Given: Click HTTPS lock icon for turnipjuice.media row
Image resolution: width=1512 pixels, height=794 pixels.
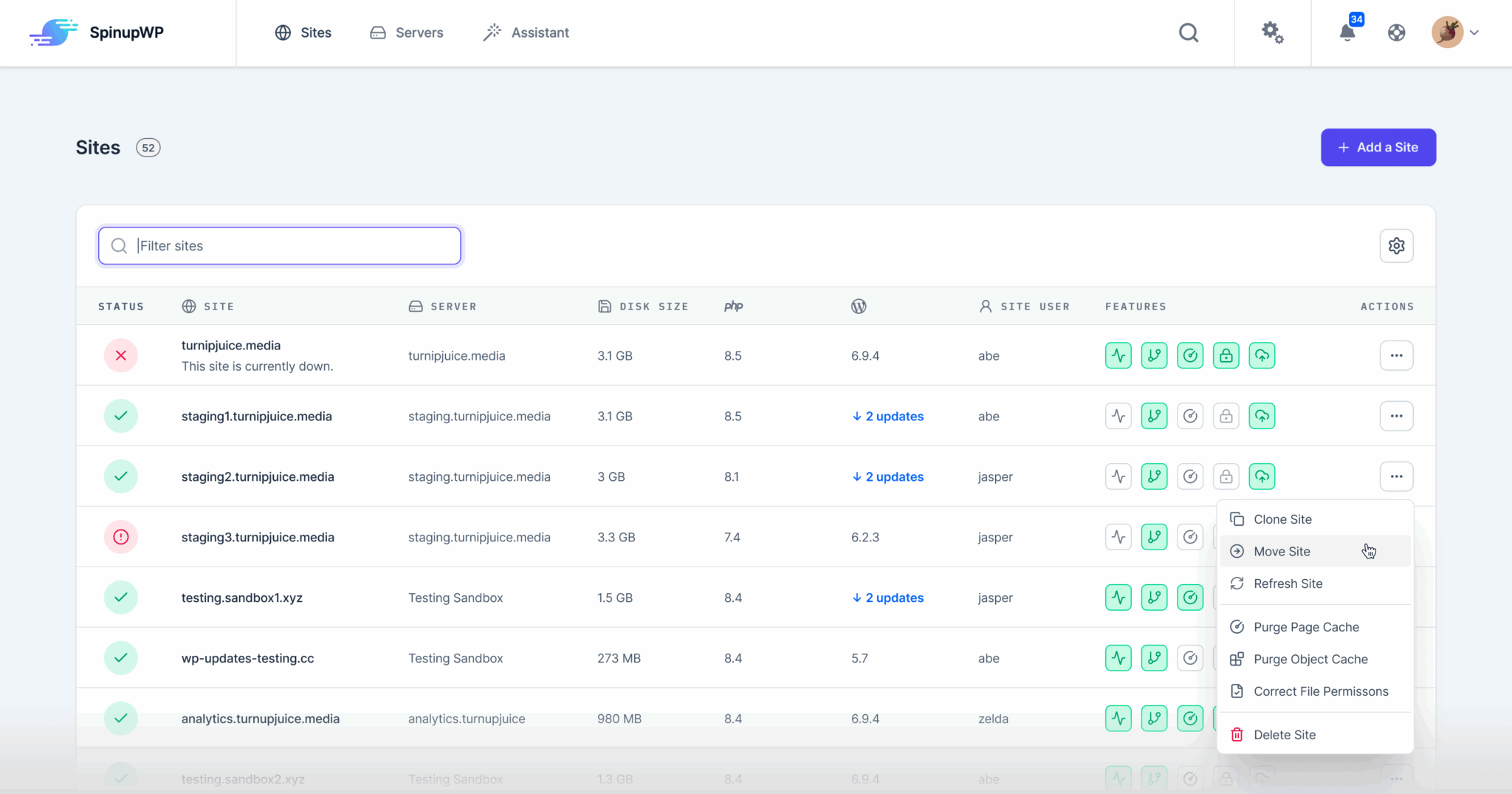Looking at the screenshot, I should click(1226, 356).
